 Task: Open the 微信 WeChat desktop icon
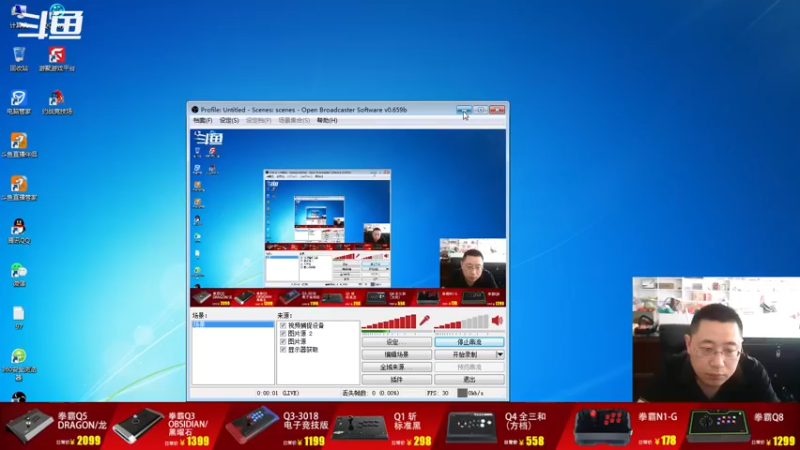19,274
